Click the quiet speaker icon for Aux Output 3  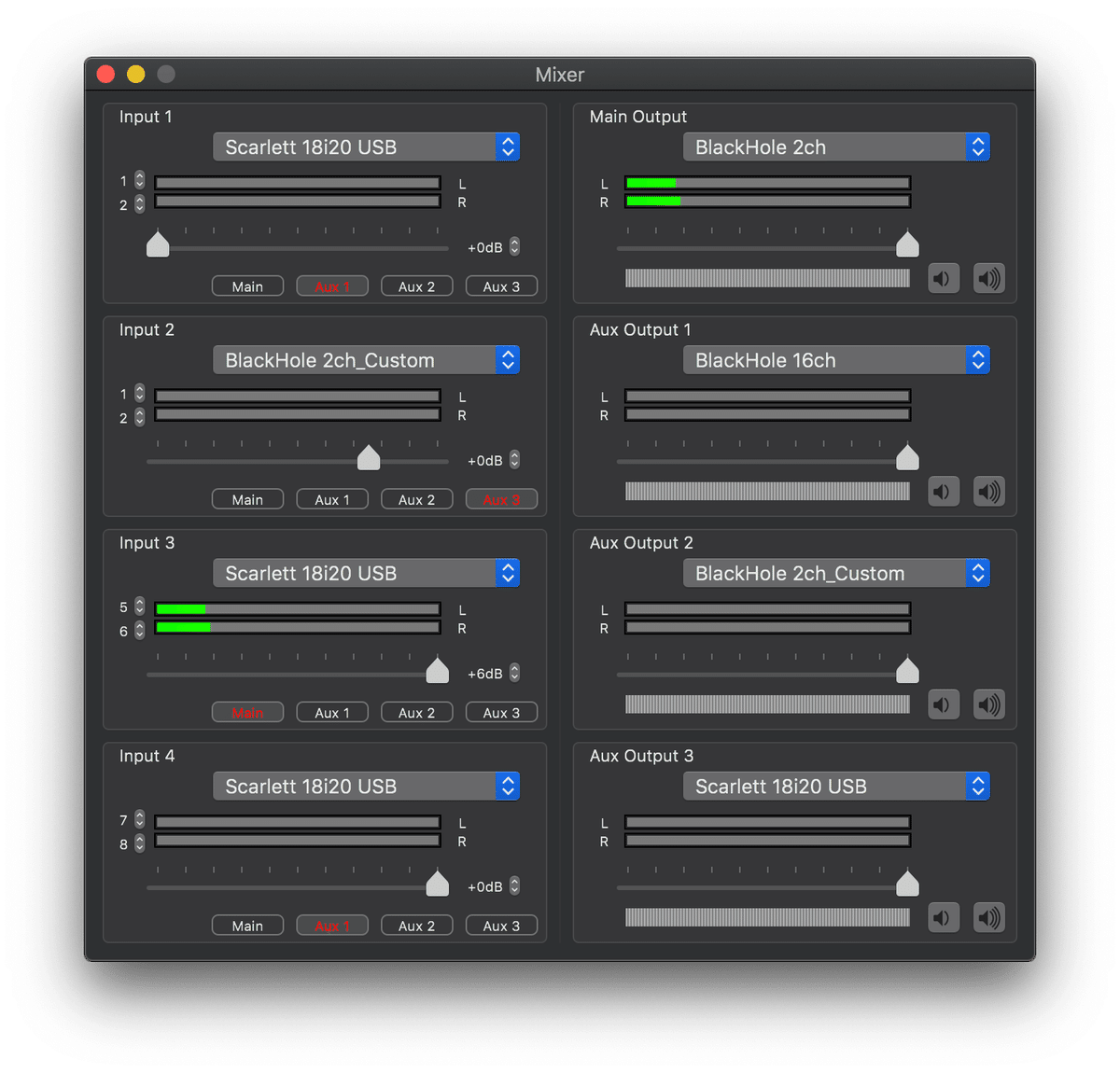944,918
